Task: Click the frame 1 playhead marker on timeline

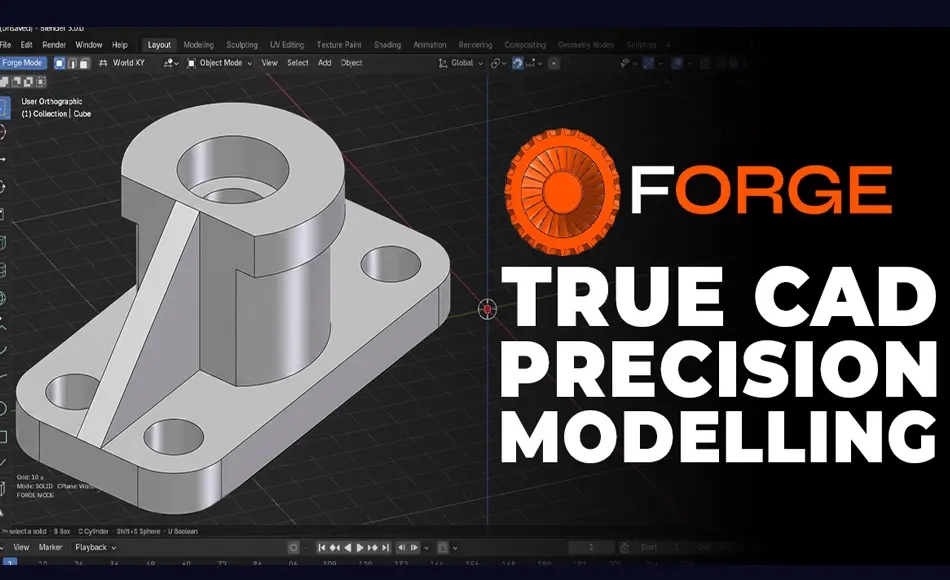Action: (x=9, y=563)
